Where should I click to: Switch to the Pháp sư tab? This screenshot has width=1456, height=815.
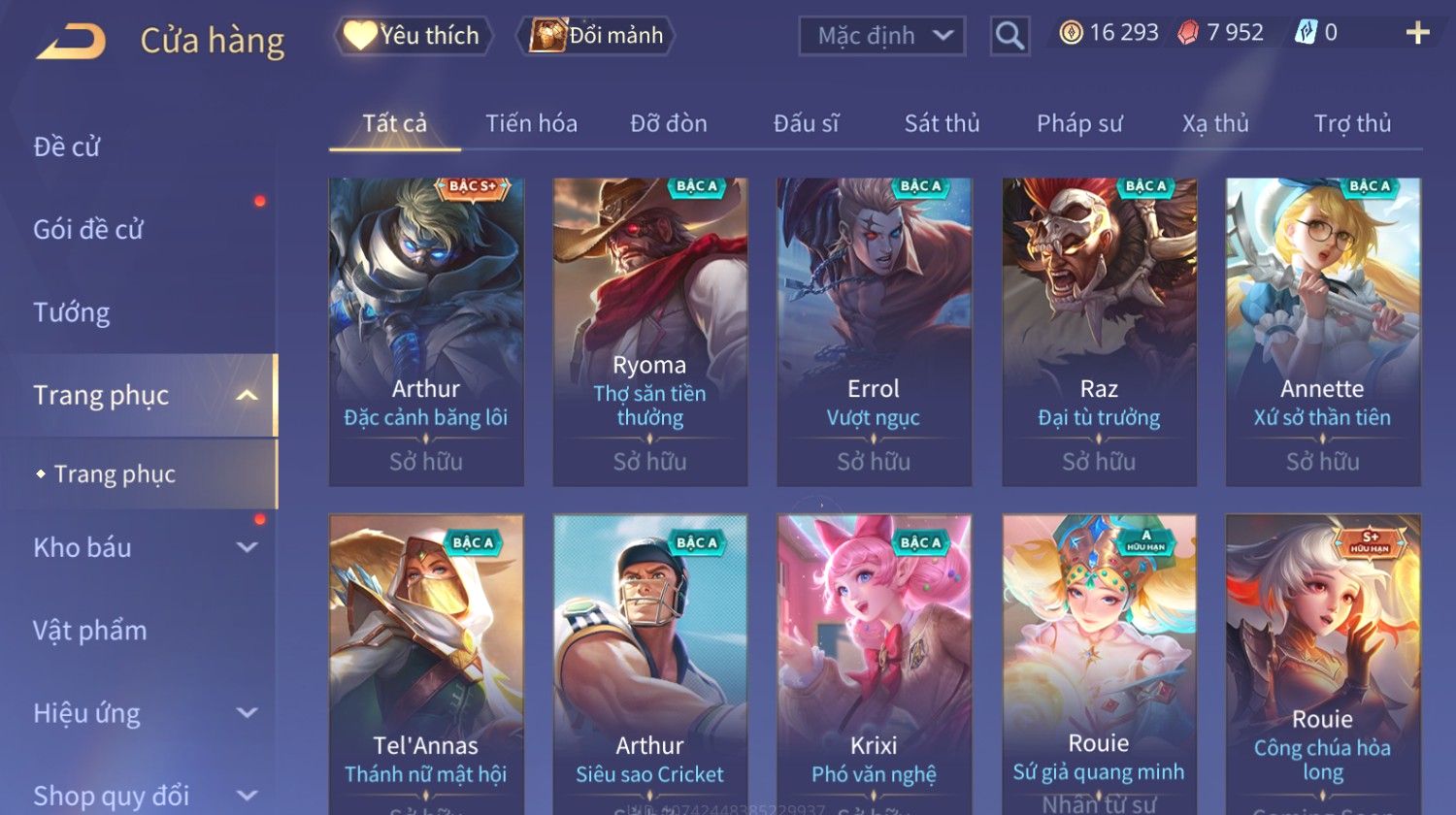1079,123
